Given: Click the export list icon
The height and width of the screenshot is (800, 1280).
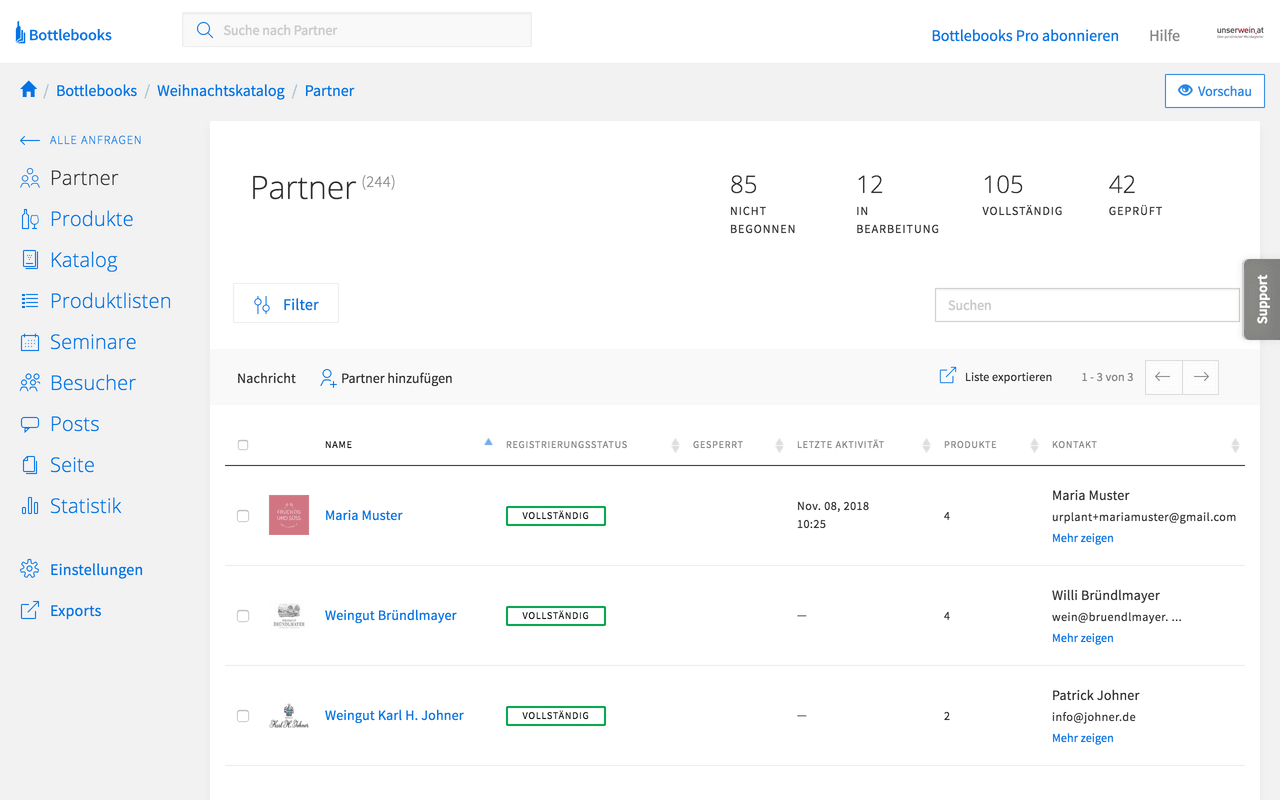Looking at the screenshot, I should tap(947, 376).
